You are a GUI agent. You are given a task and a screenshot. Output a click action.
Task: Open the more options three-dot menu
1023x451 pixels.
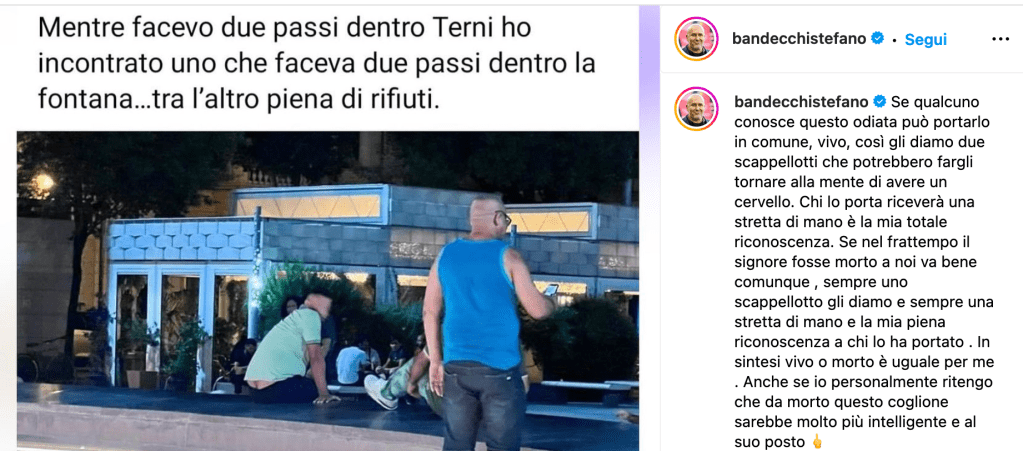tap(1000, 39)
